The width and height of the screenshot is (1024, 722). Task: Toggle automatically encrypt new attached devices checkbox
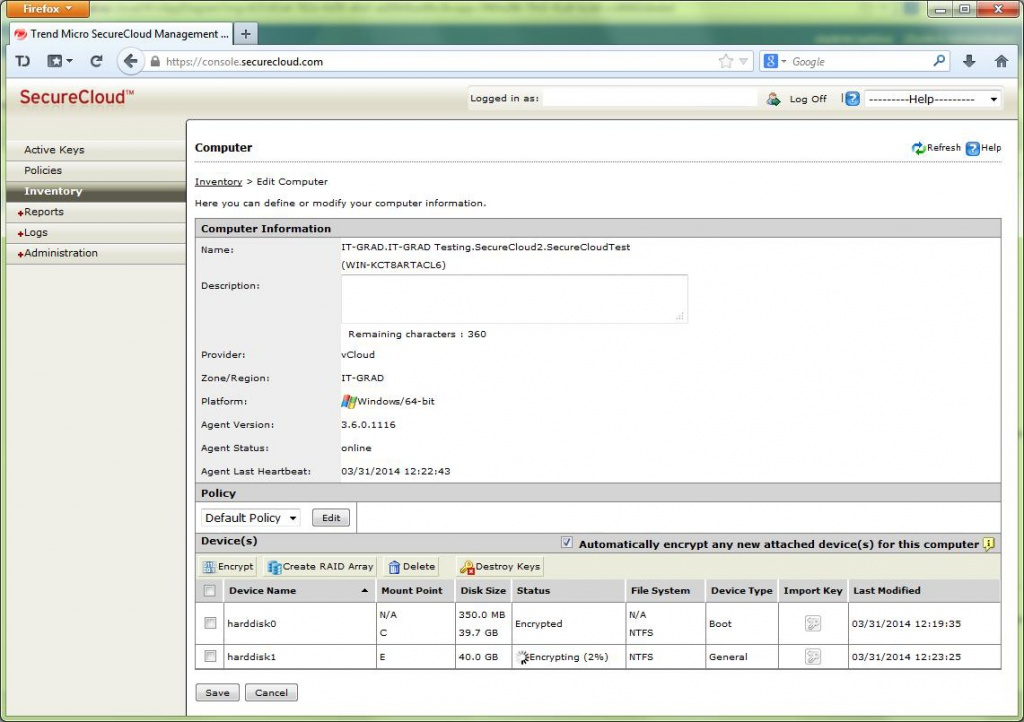coord(567,544)
